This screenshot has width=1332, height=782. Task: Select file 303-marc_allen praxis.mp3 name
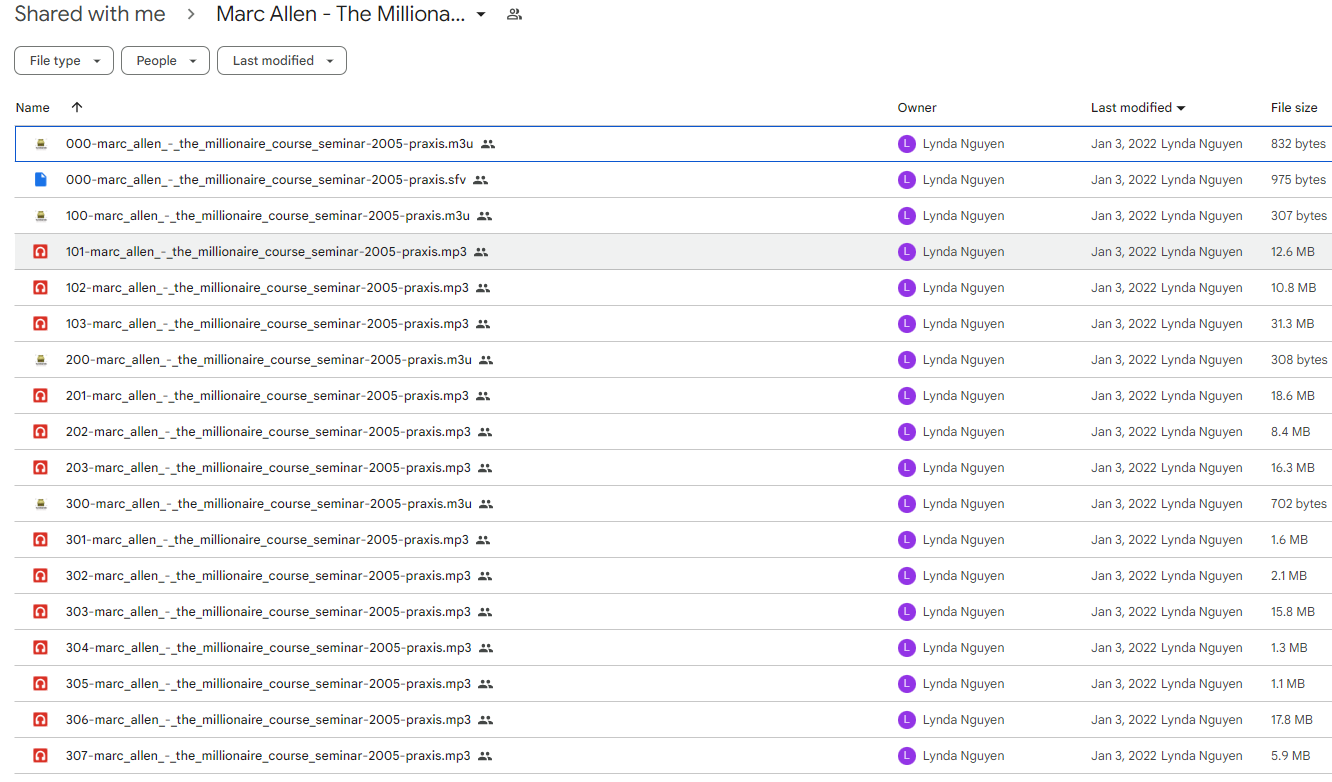pyautogui.click(x=268, y=612)
